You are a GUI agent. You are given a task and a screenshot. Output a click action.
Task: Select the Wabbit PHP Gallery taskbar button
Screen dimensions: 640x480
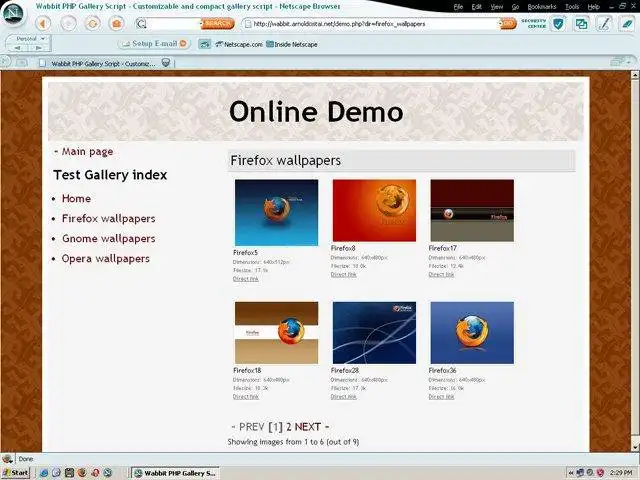click(x=175, y=473)
